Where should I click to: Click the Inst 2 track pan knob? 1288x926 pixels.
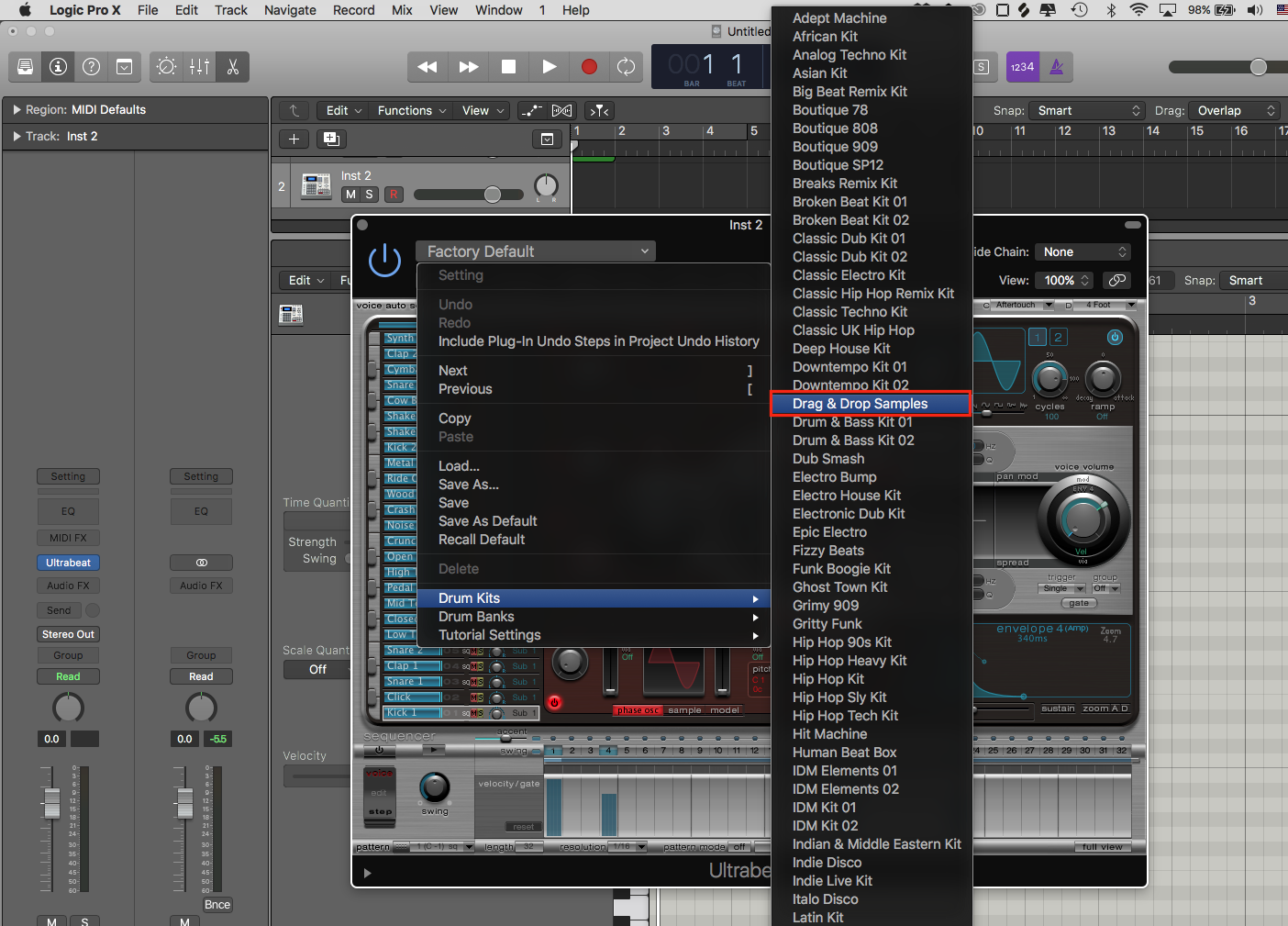546,186
